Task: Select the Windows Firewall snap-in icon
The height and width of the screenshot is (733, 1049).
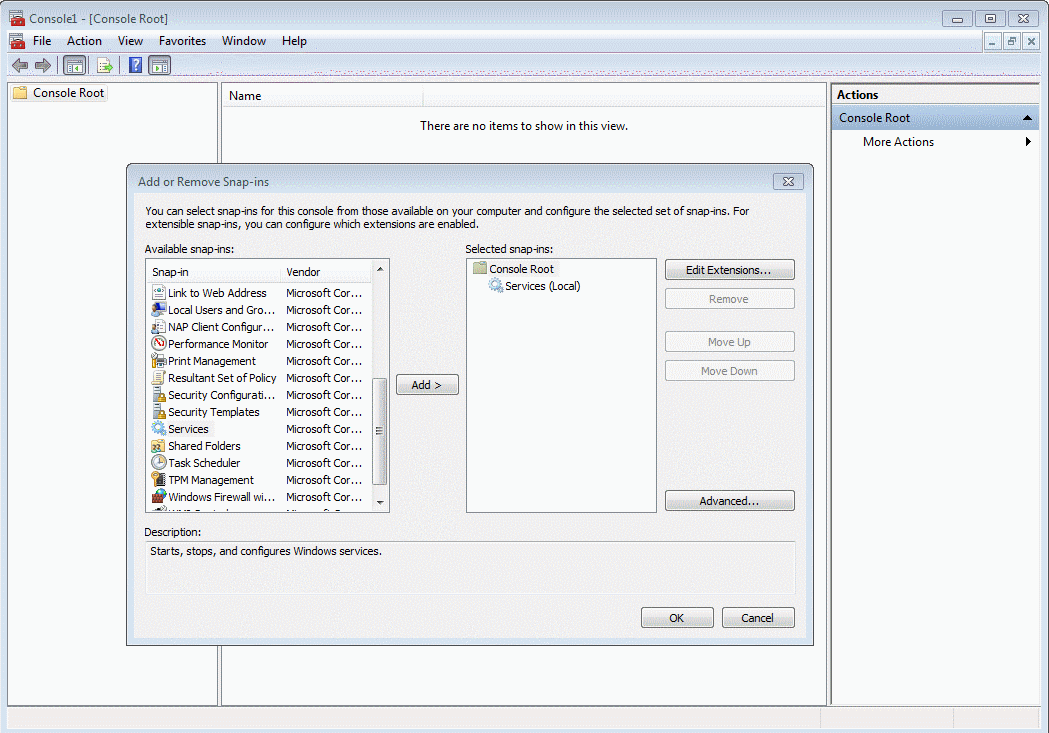Action: pos(159,497)
